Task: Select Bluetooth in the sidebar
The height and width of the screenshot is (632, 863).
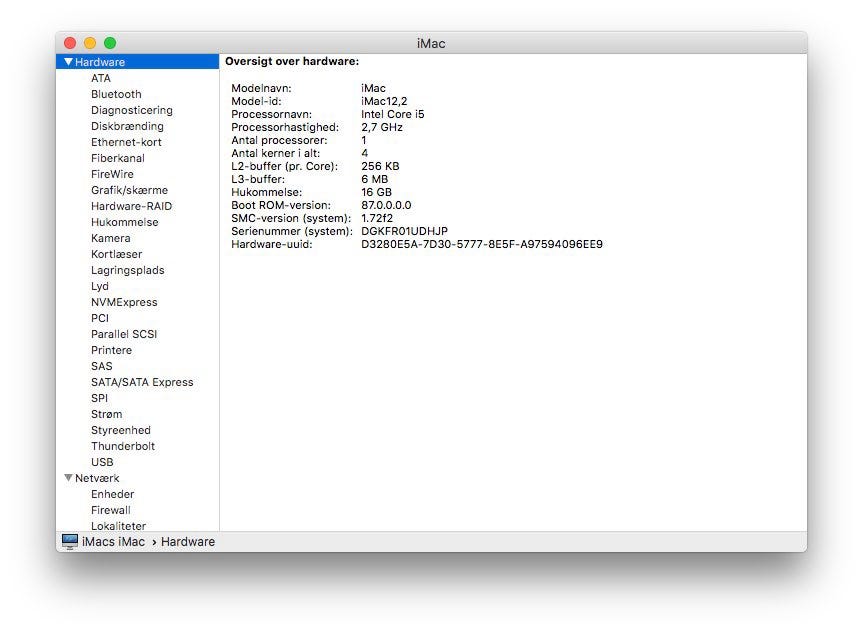Action: 116,94
